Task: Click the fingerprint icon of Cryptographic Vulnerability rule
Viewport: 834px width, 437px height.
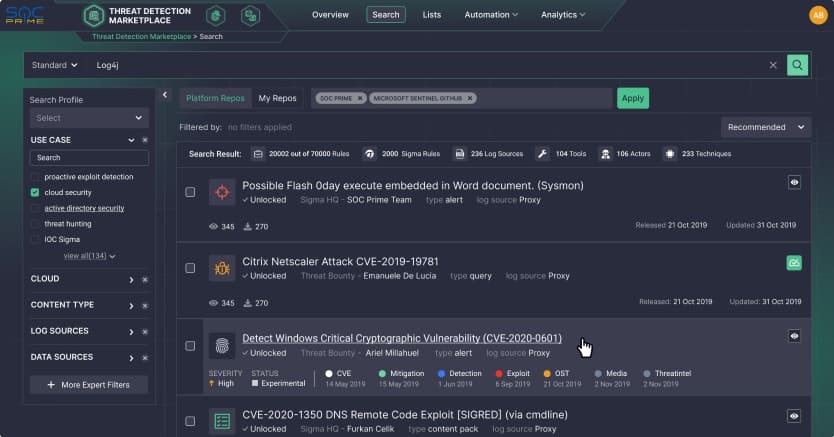Action: point(222,345)
